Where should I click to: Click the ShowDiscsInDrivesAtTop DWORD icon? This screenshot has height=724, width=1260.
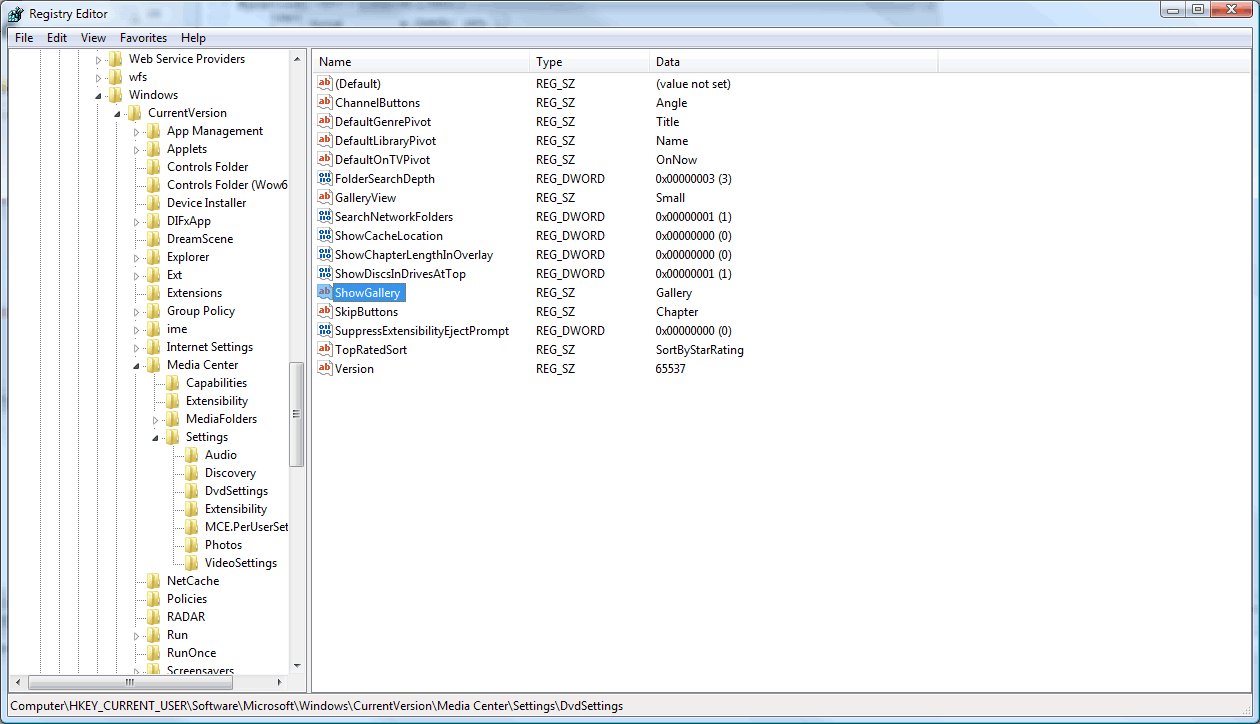324,274
